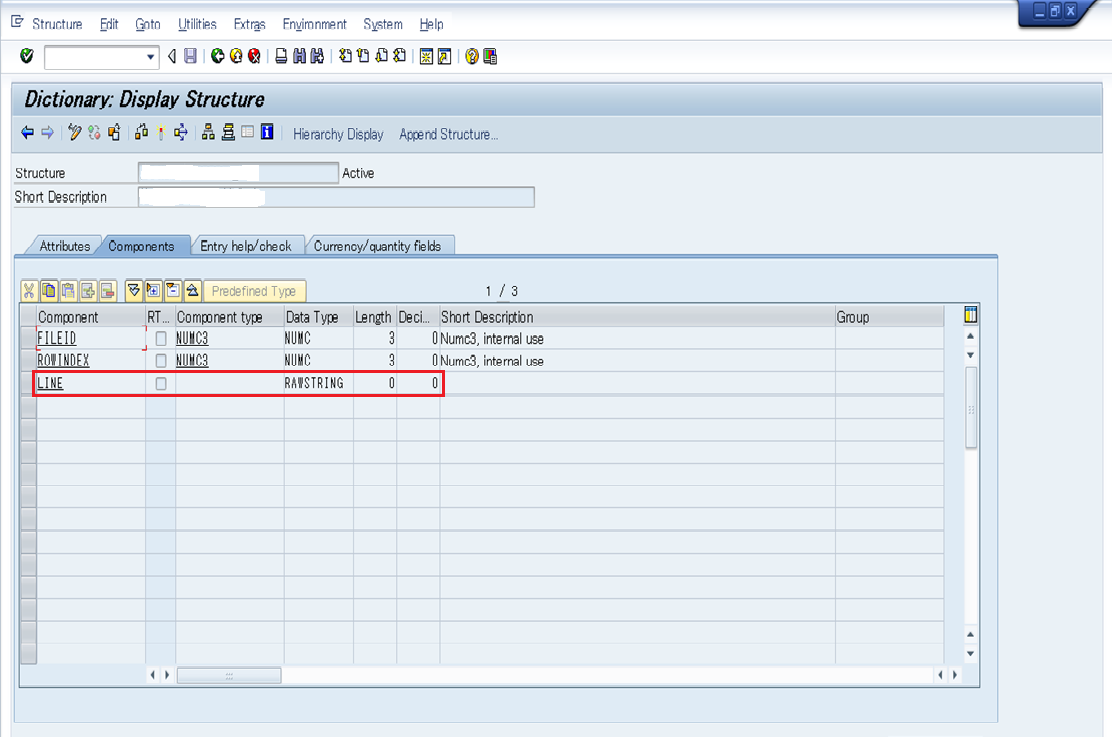Viewport: 1112px width, 737px height.
Task: Click the Generate Shortcut icon
Action: (x=445, y=56)
